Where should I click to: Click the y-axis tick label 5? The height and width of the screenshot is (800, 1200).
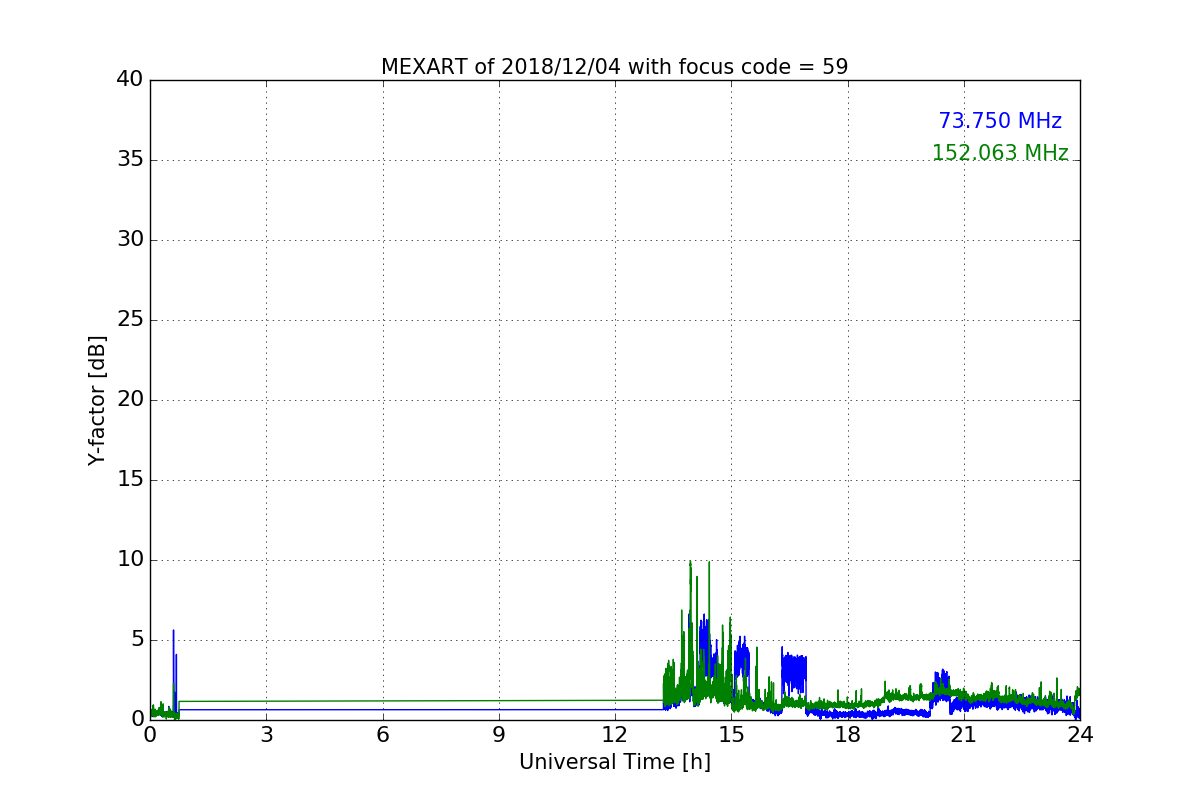(137, 640)
